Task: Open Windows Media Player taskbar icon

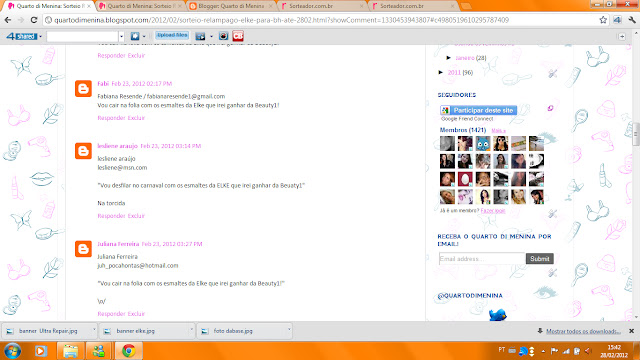Action: point(41,351)
